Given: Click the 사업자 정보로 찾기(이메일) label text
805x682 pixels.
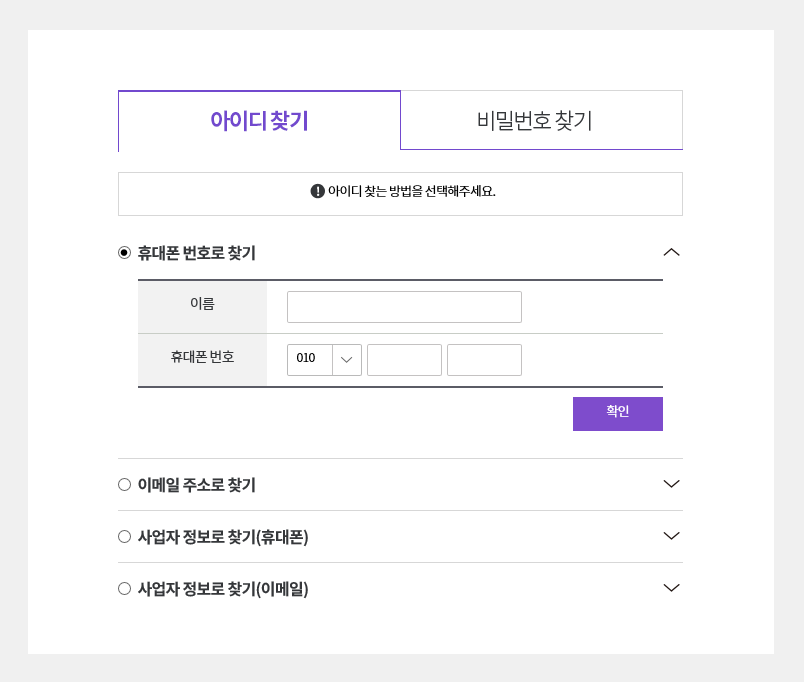Looking at the screenshot, I should [223, 589].
